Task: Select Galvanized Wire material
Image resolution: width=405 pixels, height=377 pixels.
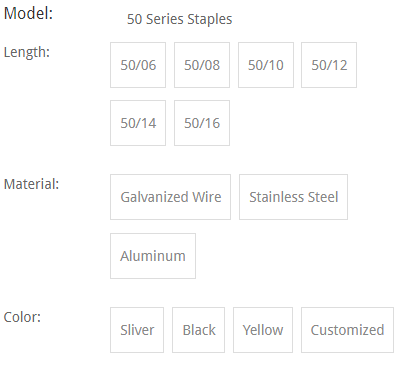Action: [x=170, y=197]
